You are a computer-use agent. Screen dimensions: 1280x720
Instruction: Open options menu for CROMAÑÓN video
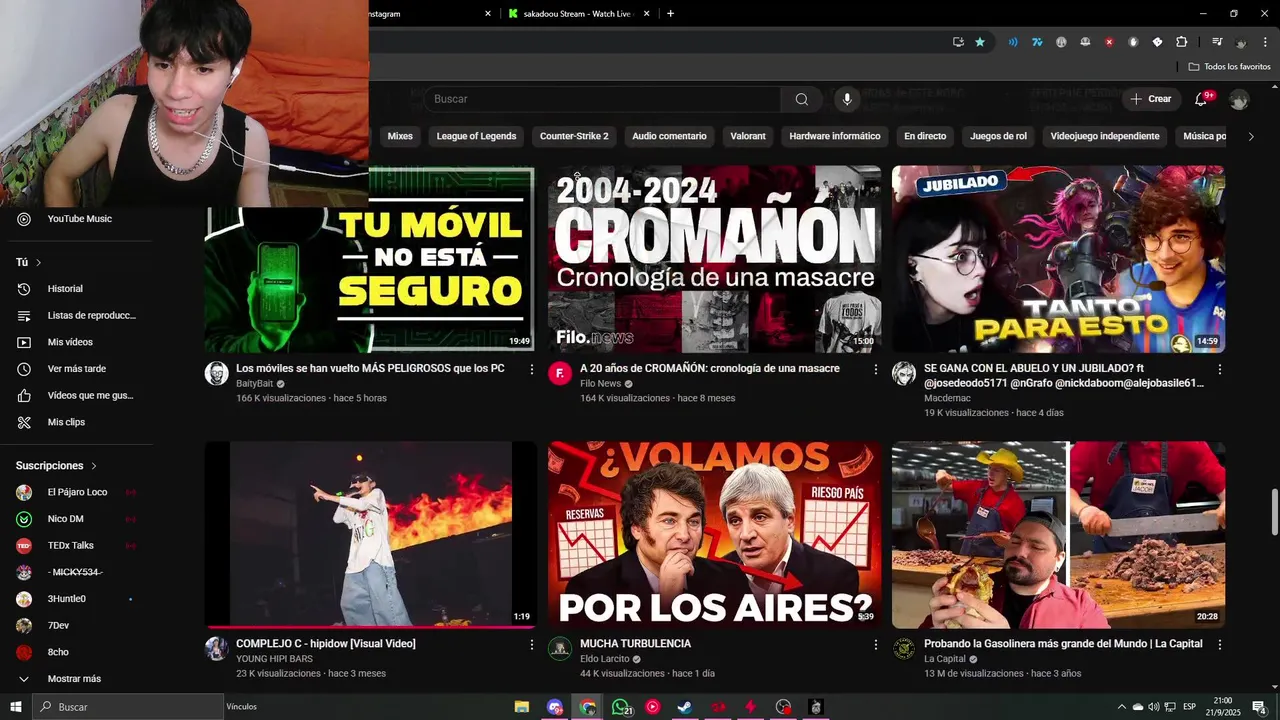tap(876, 369)
